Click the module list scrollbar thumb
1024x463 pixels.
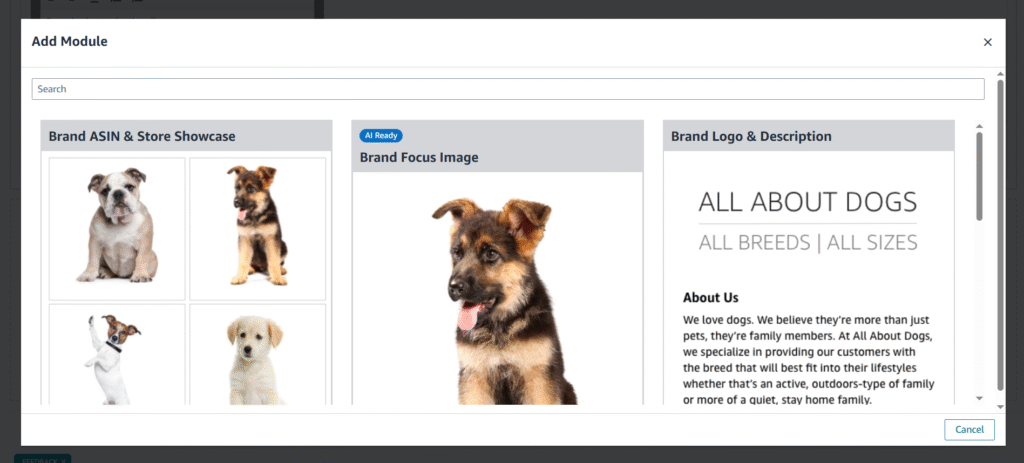point(979,175)
